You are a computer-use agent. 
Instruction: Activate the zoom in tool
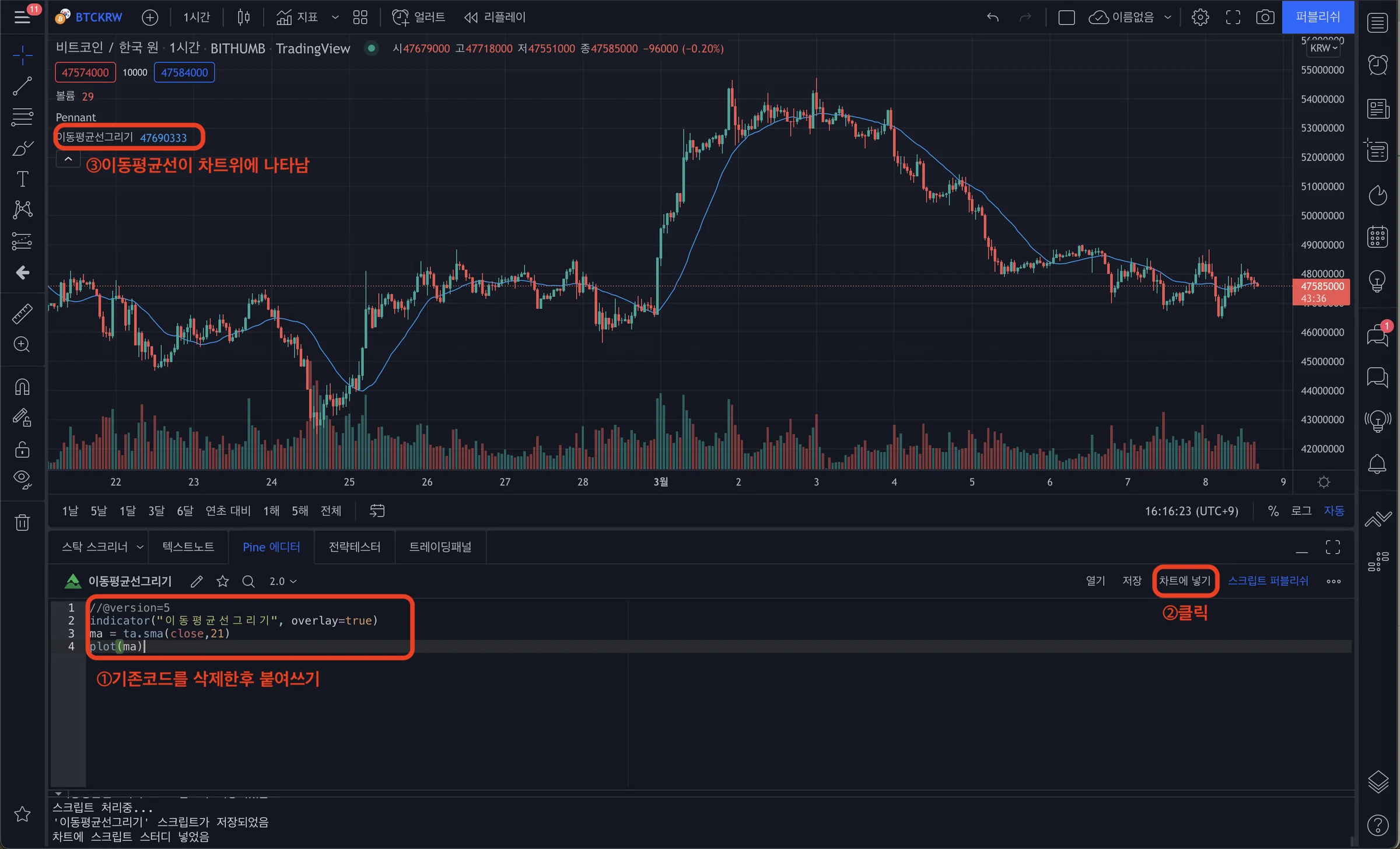pyautogui.click(x=22, y=344)
